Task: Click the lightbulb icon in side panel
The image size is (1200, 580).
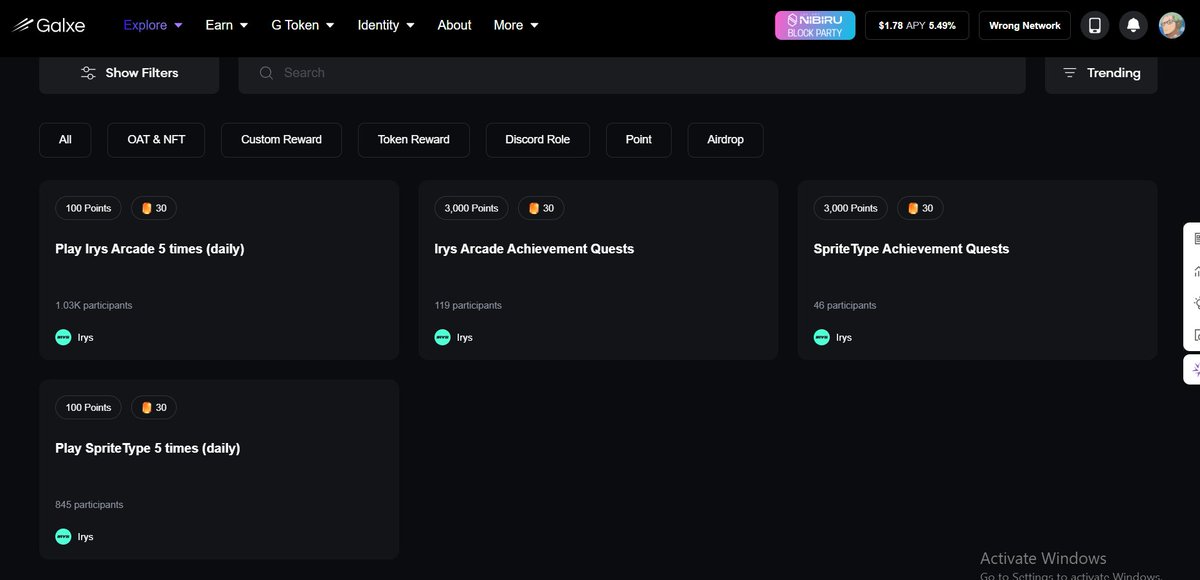Action: point(1196,303)
